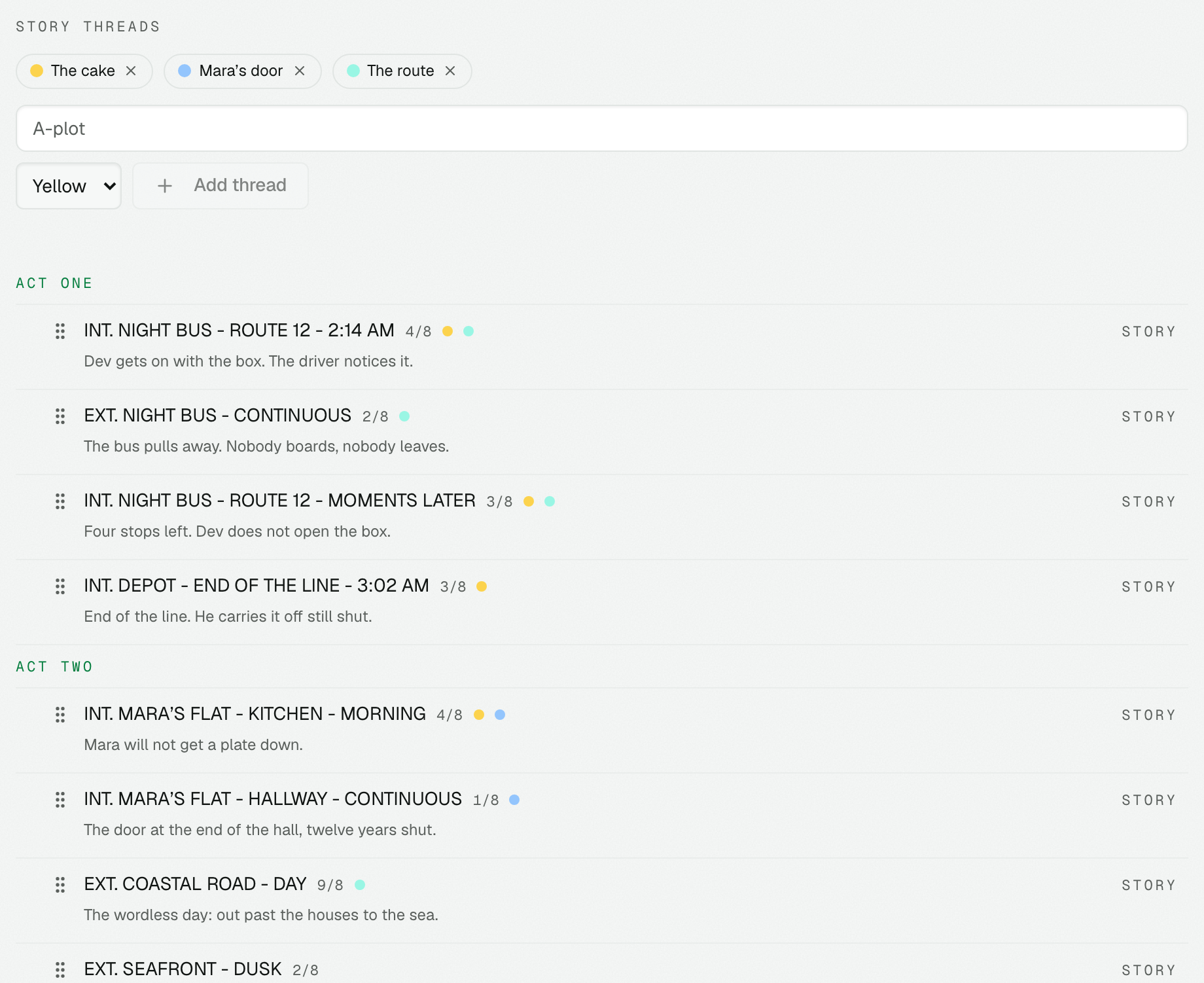Click the STORY label on EXT. COASTAL ROAD scene
The height and width of the screenshot is (983, 1204).
click(x=1148, y=885)
